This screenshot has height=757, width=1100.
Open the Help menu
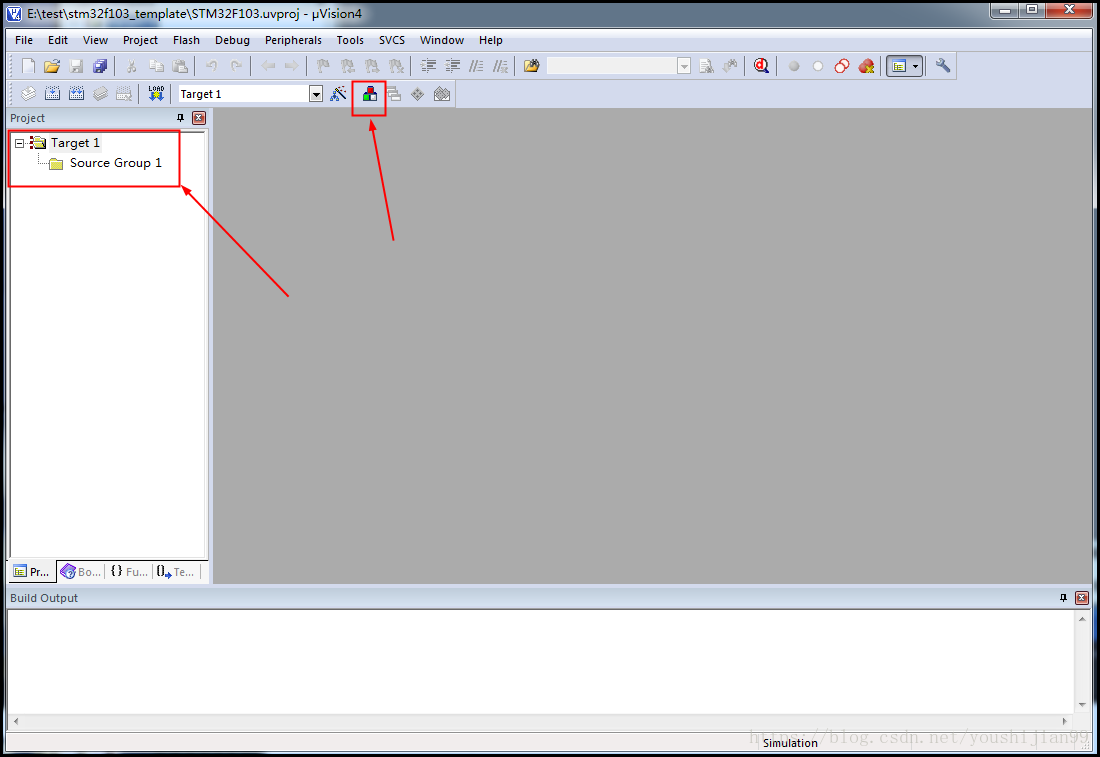click(x=491, y=40)
